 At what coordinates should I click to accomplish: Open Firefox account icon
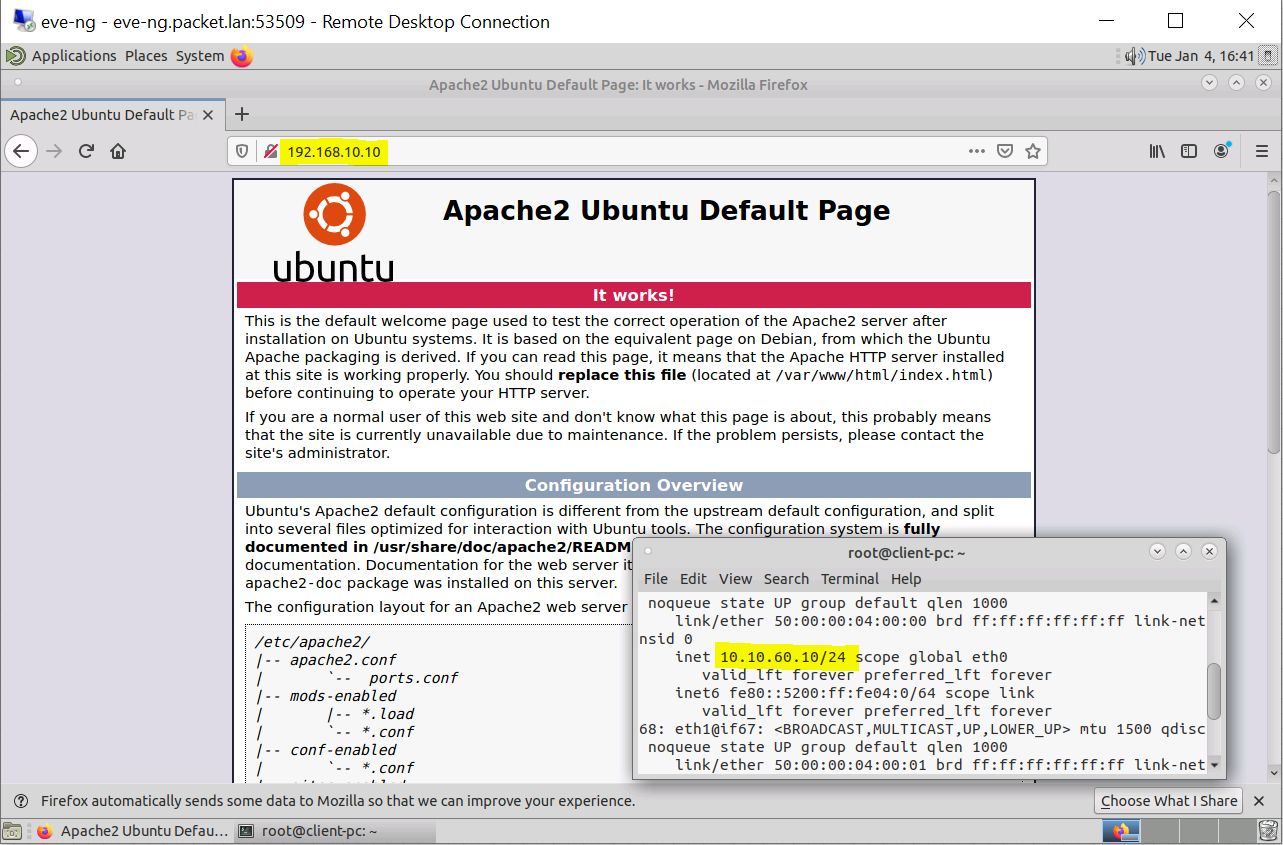tap(1221, 151)
